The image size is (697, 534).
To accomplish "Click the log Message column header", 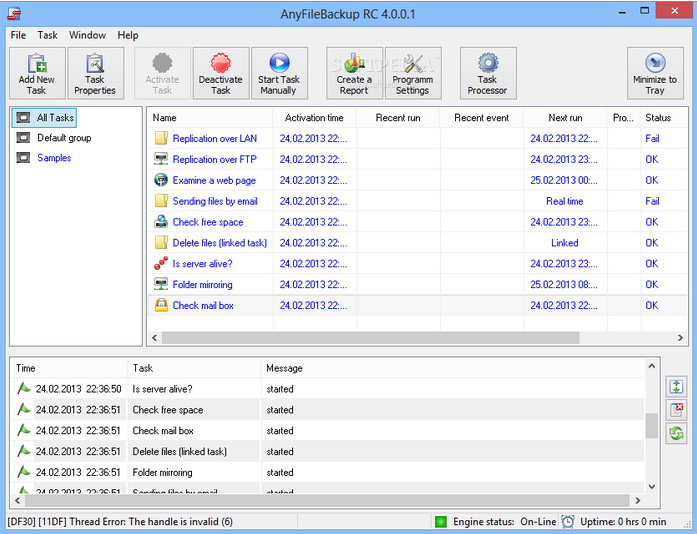I will [453, 368].
